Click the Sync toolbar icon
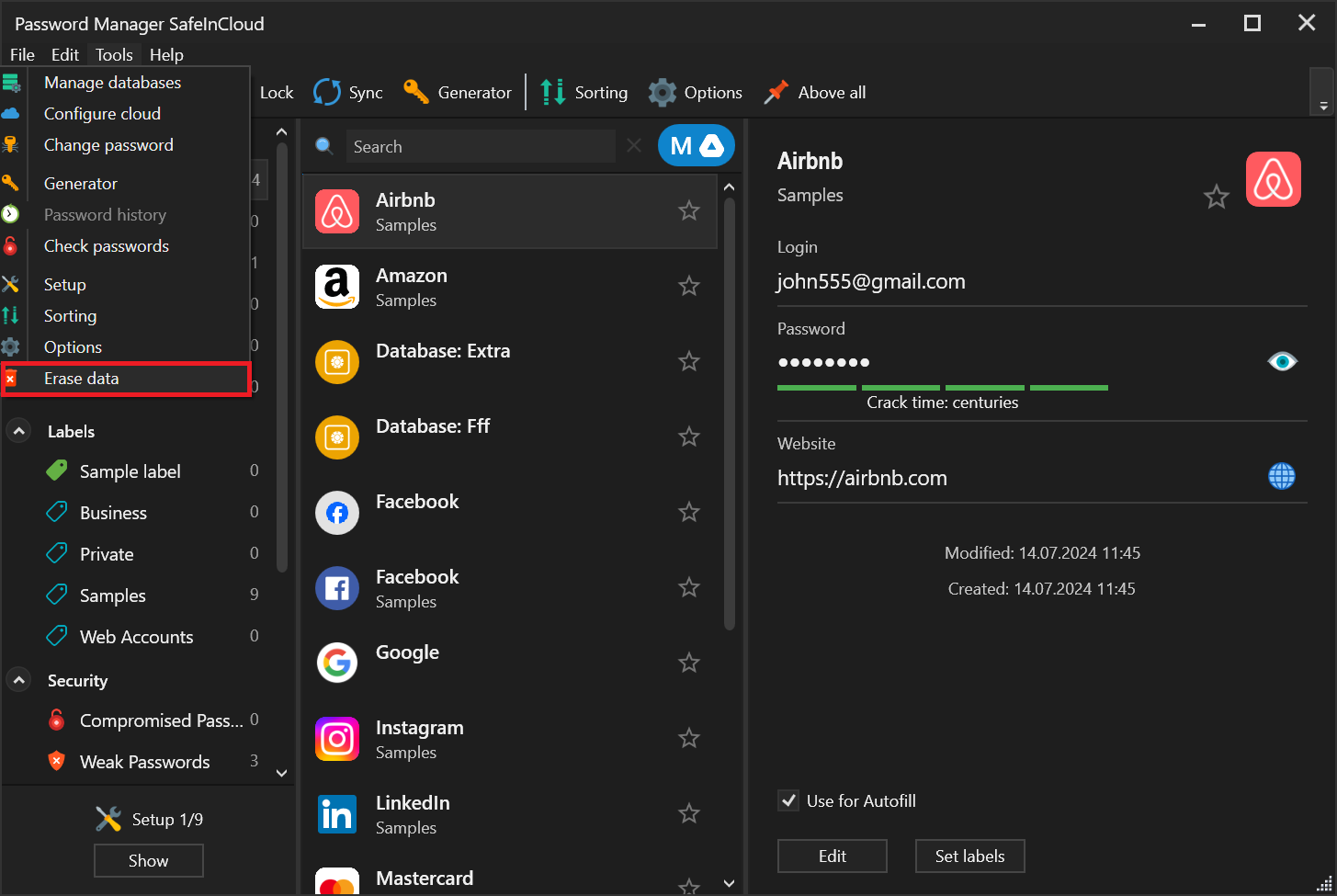 pyautogui.click(x=327, y=92)
